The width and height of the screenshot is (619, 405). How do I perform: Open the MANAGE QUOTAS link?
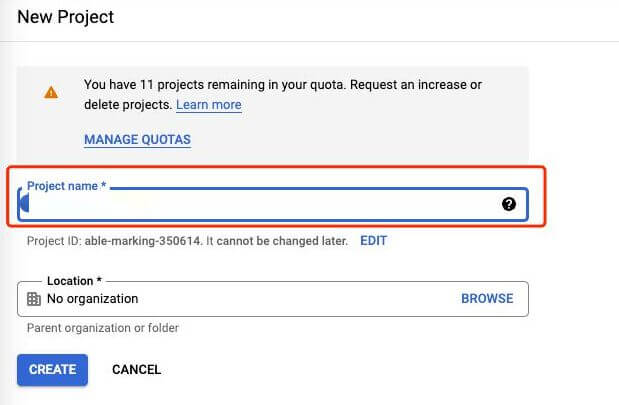137,140
